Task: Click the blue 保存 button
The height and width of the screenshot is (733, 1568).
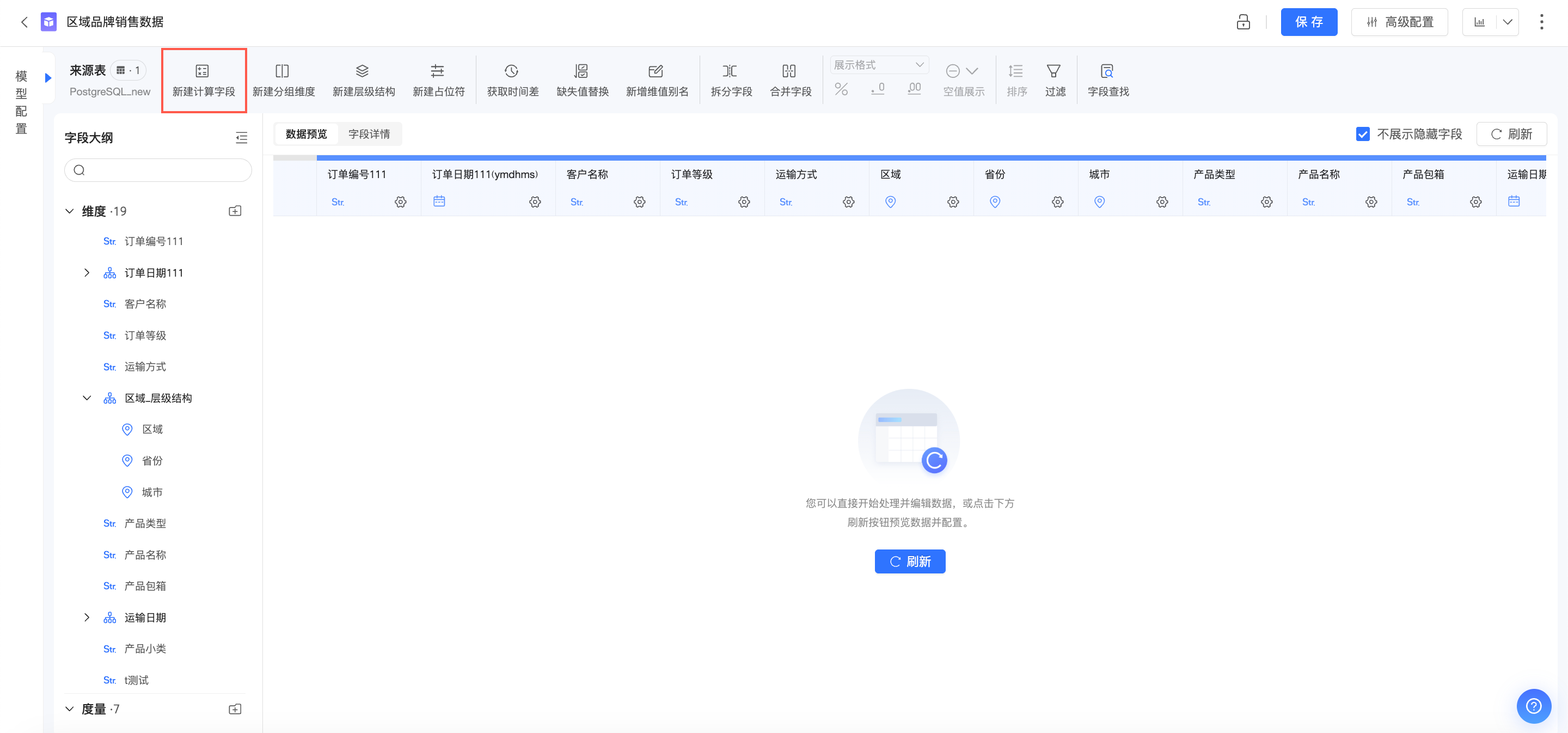Action: 1309,22
